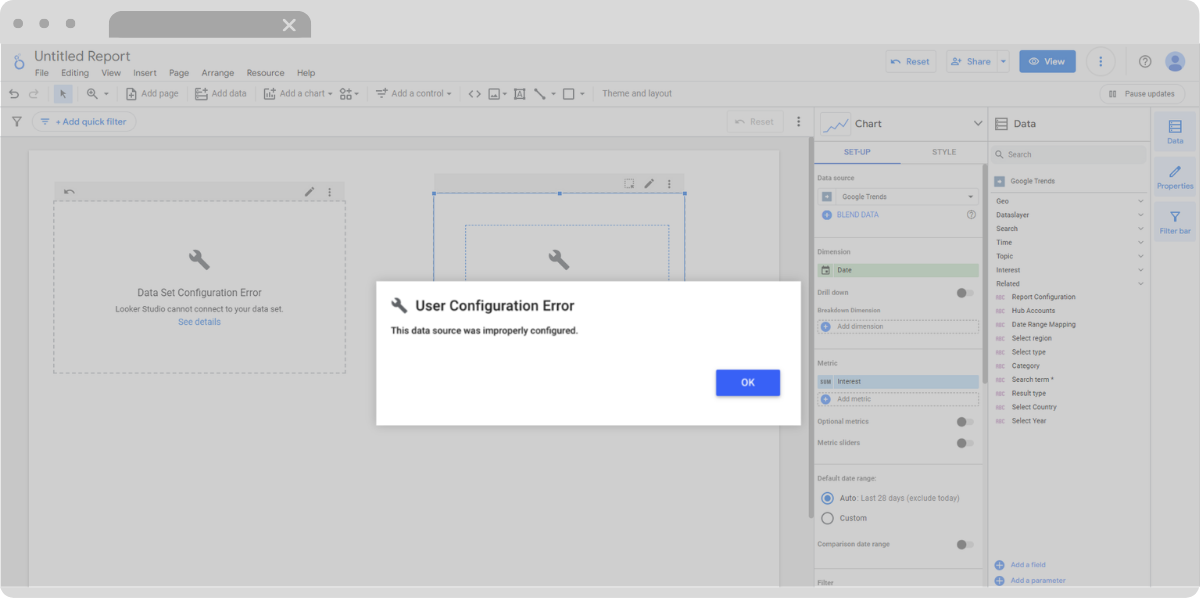Click the filter funnel icon
This screenshot has height=600, width=1200.
click(16, 122)
